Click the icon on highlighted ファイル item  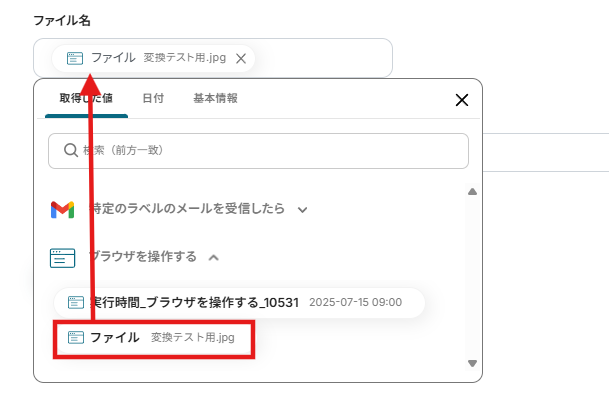click(x=76, y=337)
